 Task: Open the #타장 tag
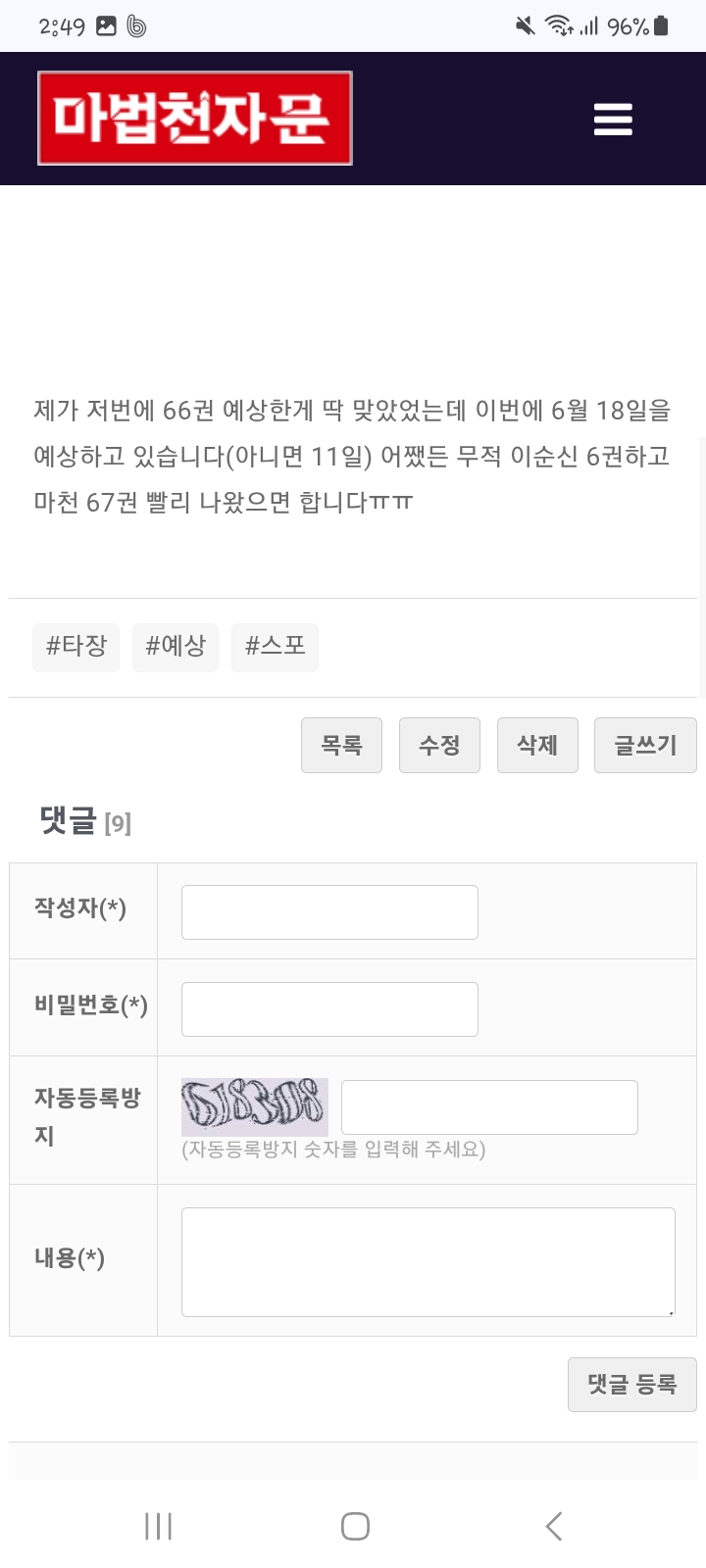76,647
